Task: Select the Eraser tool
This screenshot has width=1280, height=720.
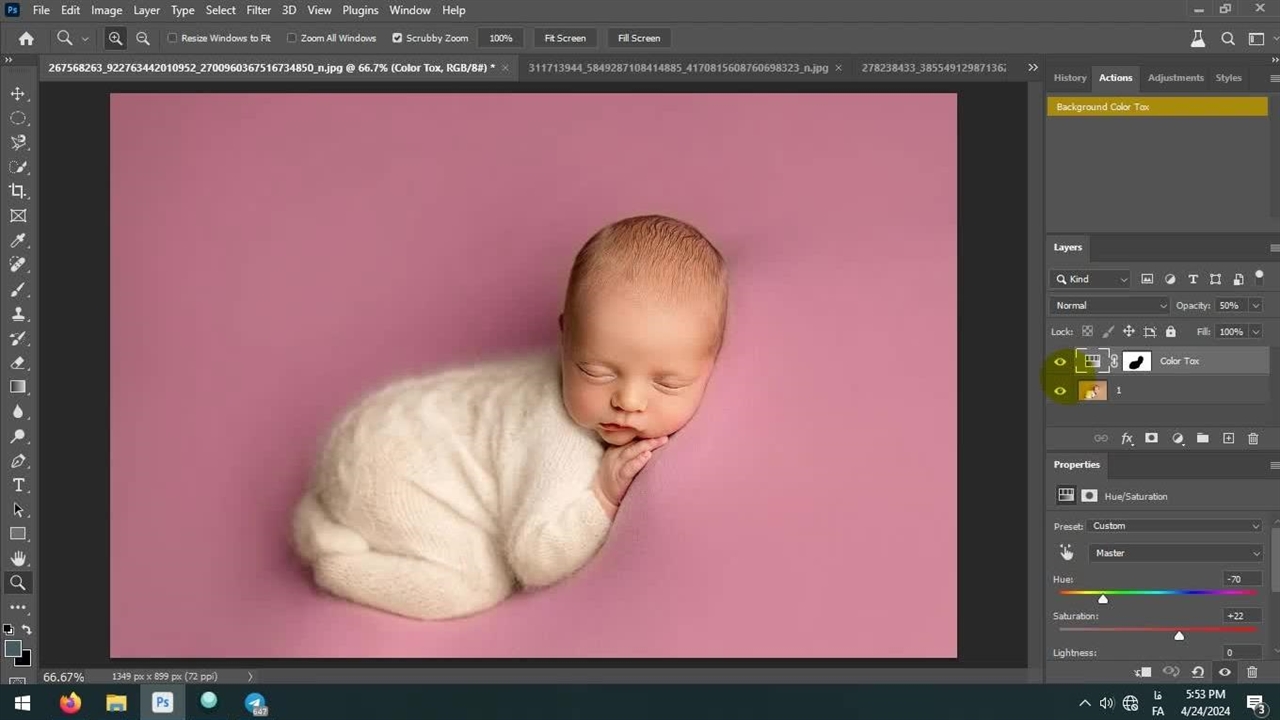Action: point(18,363)
